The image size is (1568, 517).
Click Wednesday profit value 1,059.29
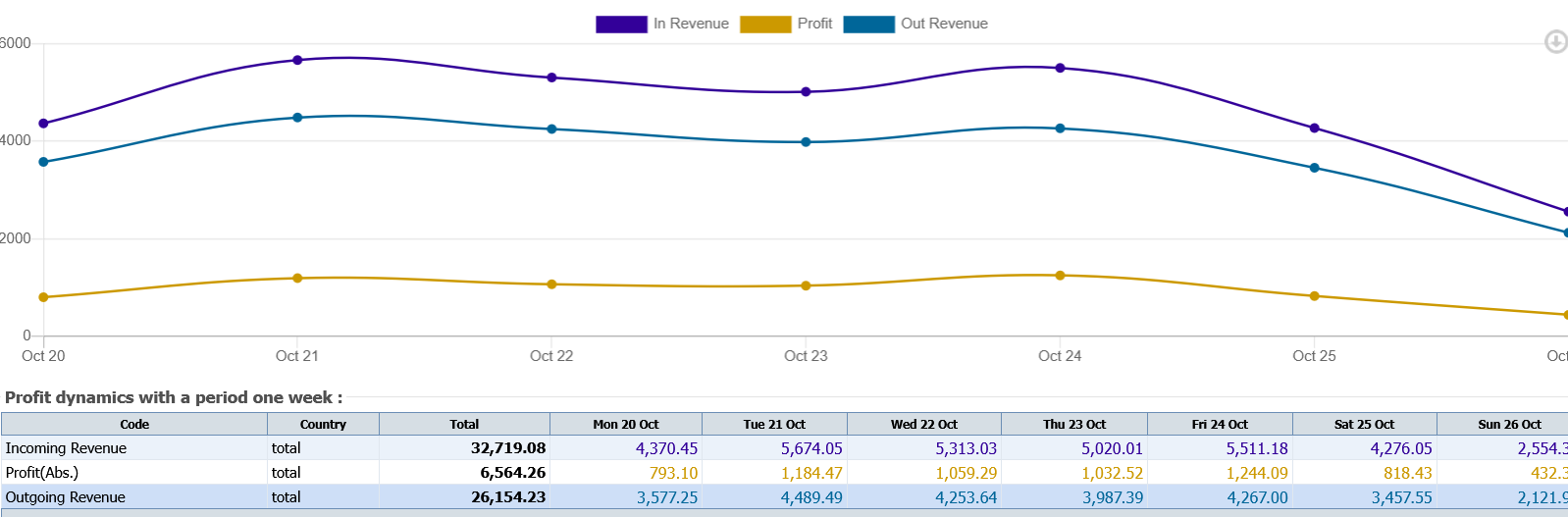tap(966, 473)
